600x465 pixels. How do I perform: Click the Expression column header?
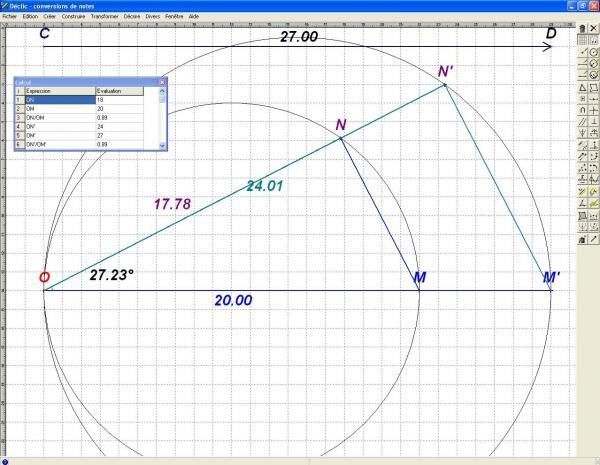coord(60,91)
